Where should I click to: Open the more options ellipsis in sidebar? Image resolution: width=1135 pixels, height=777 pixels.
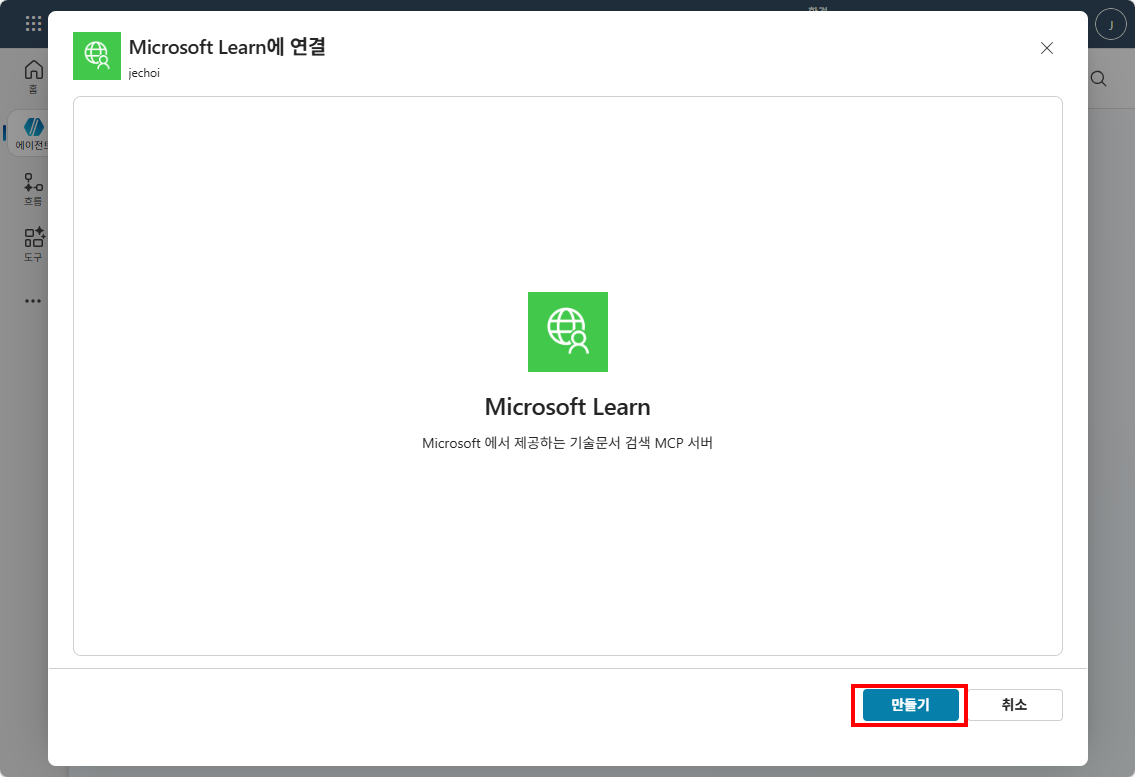point(33,301)
